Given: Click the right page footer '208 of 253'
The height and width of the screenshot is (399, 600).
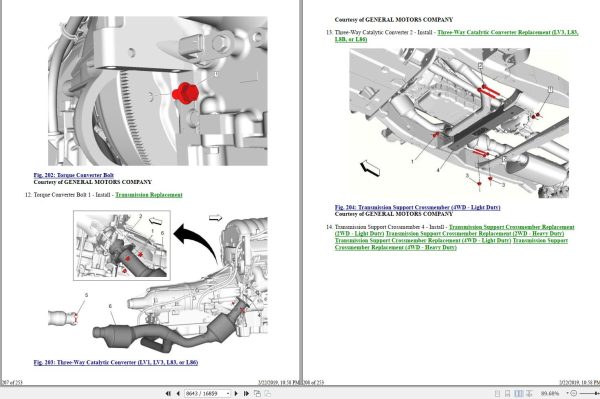Looking at the screenshot, I should click(x=314, y=382).
